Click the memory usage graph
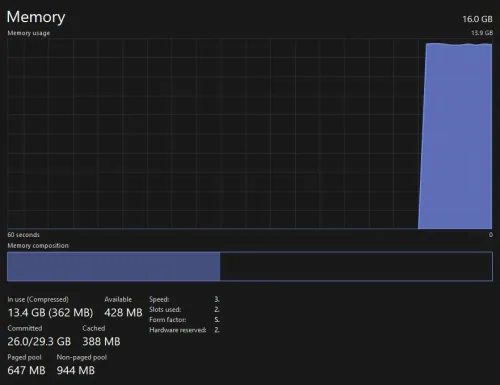Screen dimensions: 500x385 (250, 134)
